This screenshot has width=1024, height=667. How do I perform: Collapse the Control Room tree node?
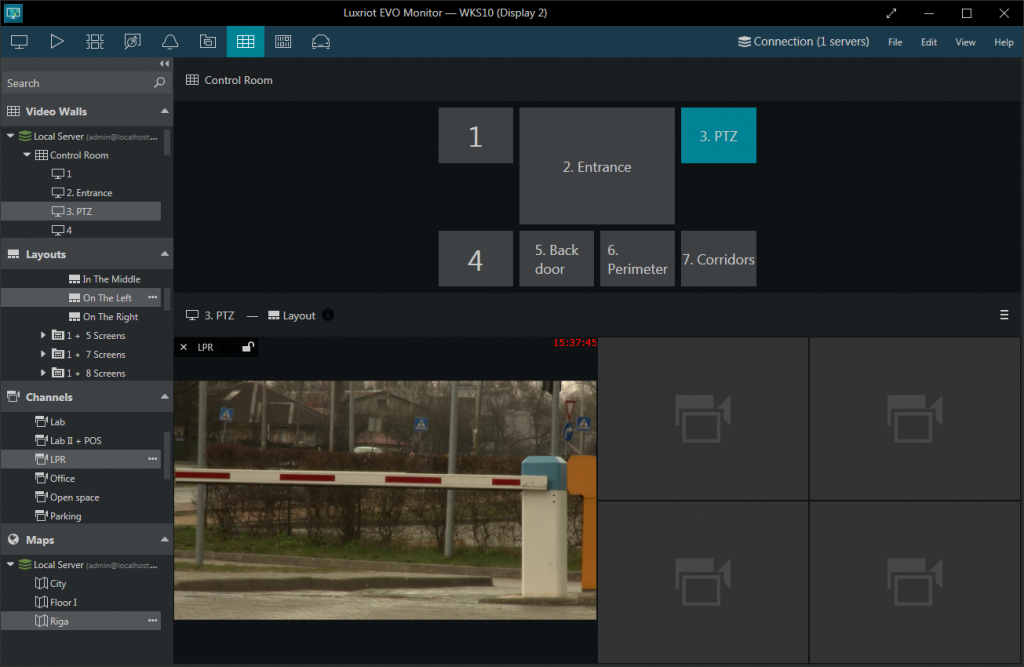coord(27,155)
